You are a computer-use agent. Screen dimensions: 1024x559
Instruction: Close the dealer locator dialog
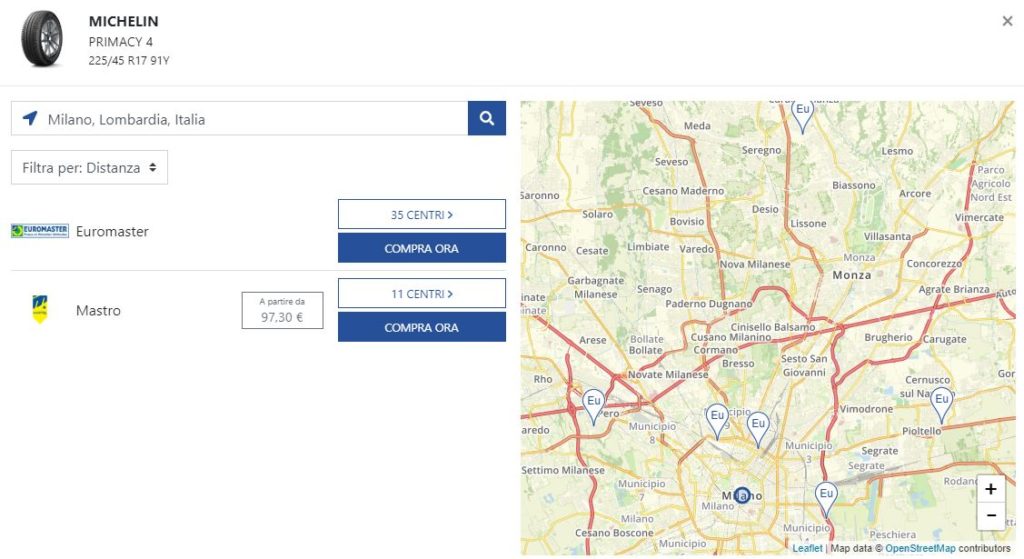1007,21
